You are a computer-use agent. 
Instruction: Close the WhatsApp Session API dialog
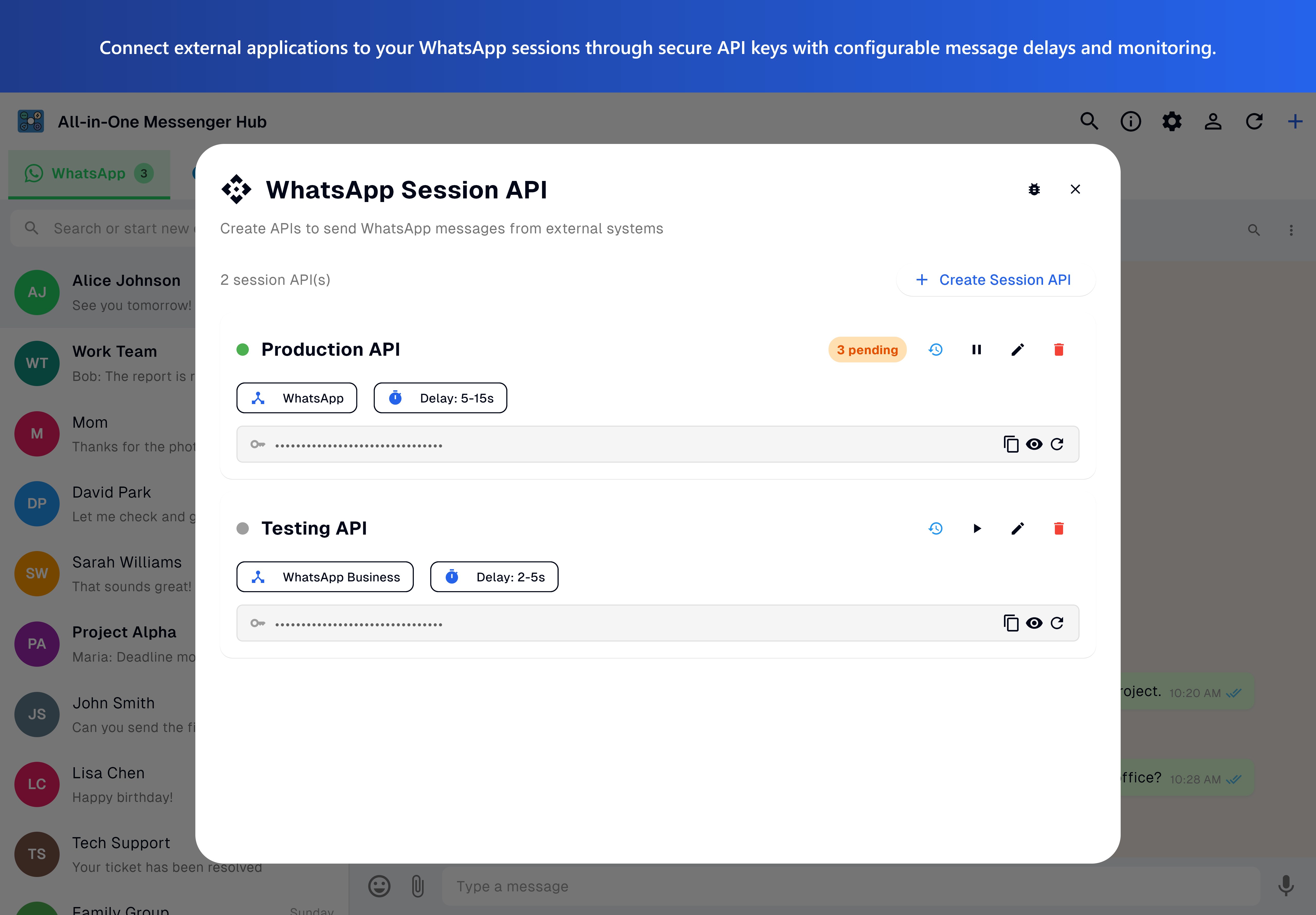point(1075,189)
